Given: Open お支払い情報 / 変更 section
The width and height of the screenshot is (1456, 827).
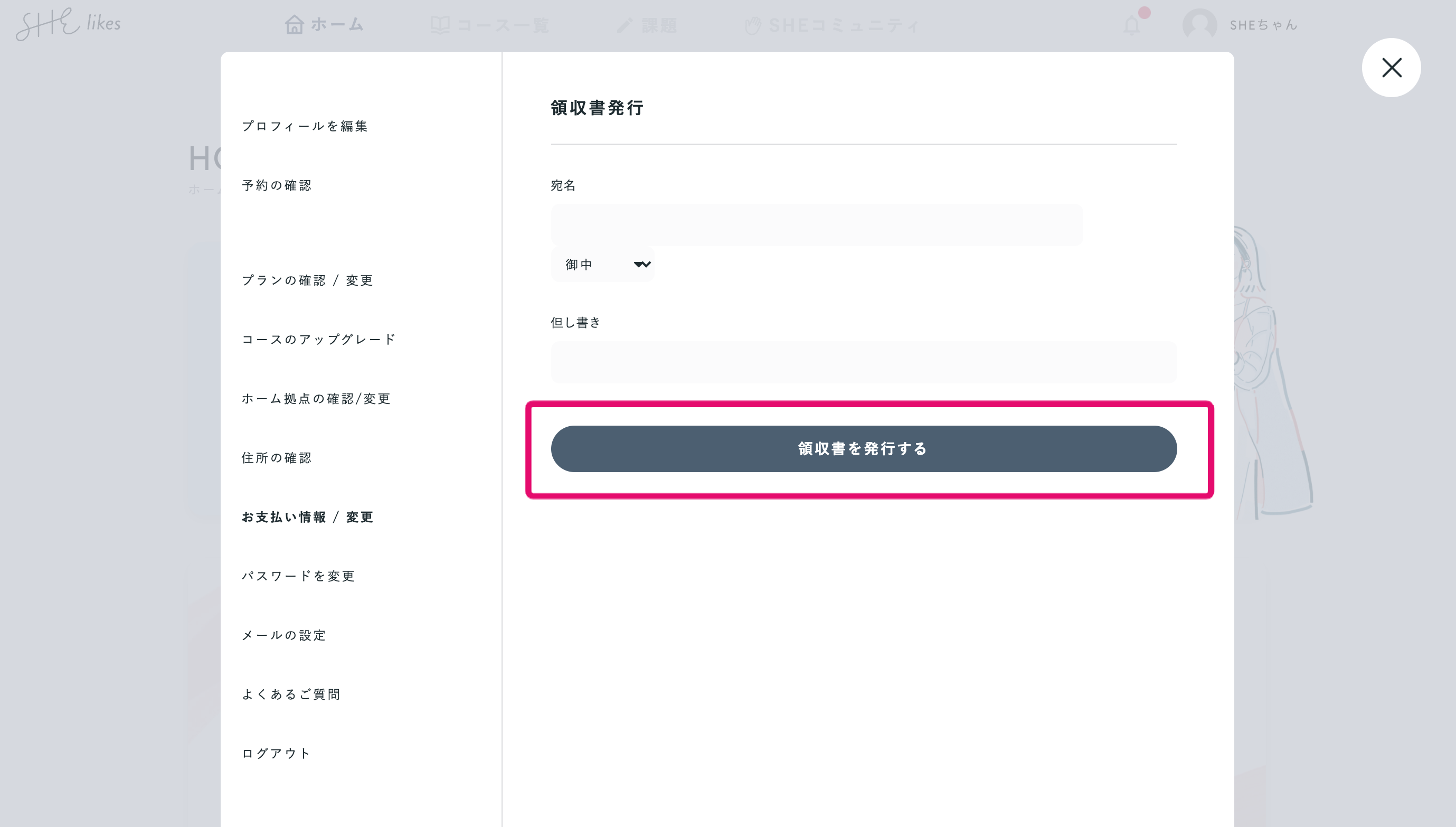Looking at the screenshot, I should [308, 517].
